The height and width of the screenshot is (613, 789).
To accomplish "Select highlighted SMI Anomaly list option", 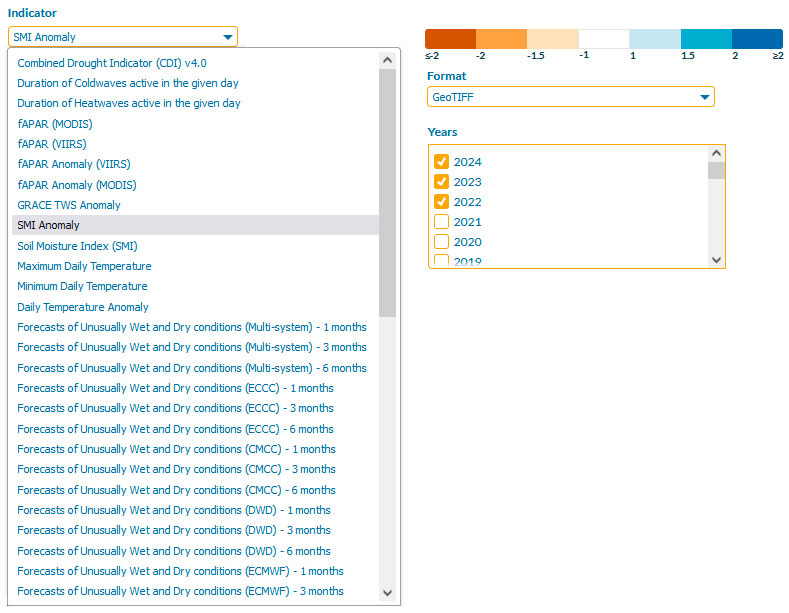I will click(195, 225).
